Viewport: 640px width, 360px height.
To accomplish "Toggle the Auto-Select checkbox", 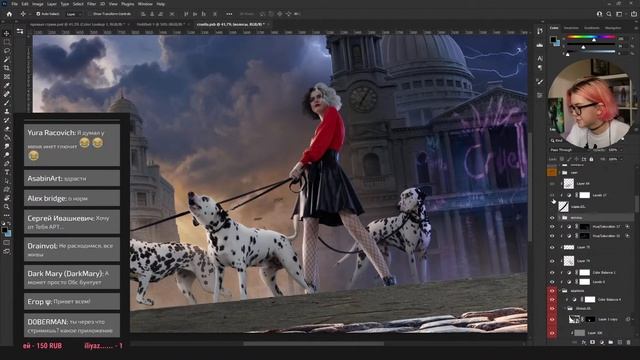I will point(38,14).
